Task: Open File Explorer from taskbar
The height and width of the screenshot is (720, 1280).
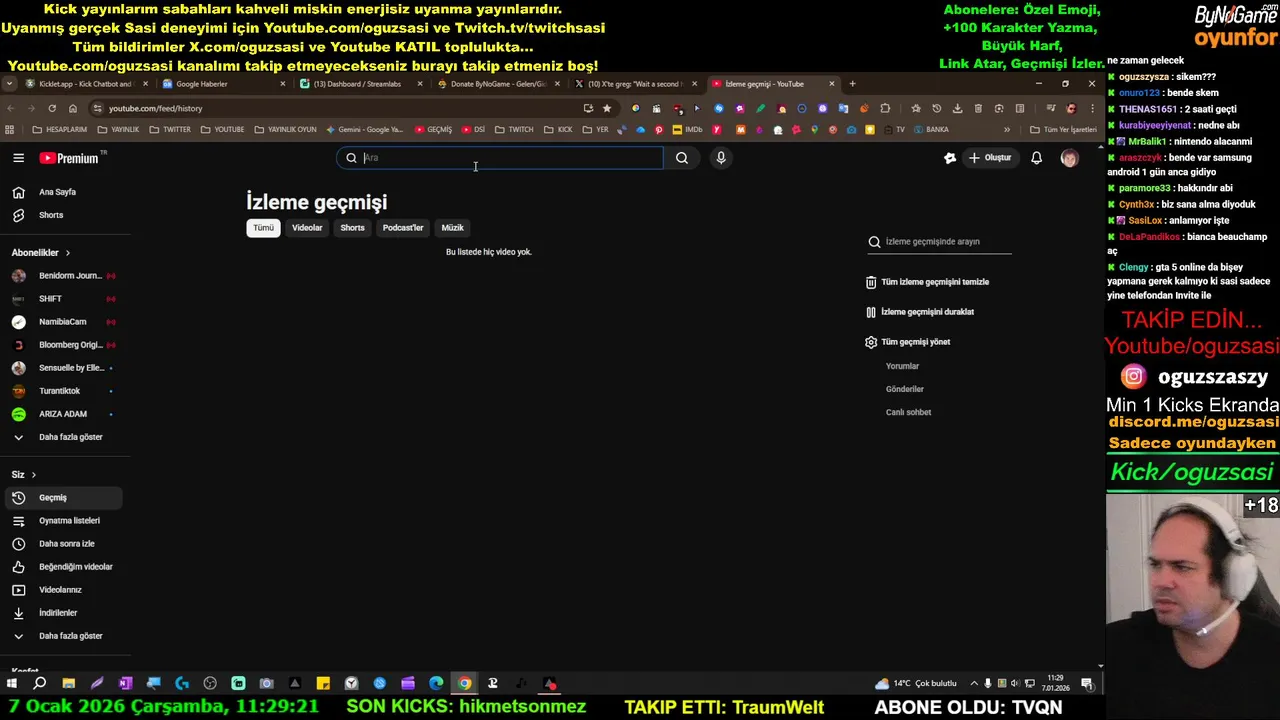Action: 68,684
